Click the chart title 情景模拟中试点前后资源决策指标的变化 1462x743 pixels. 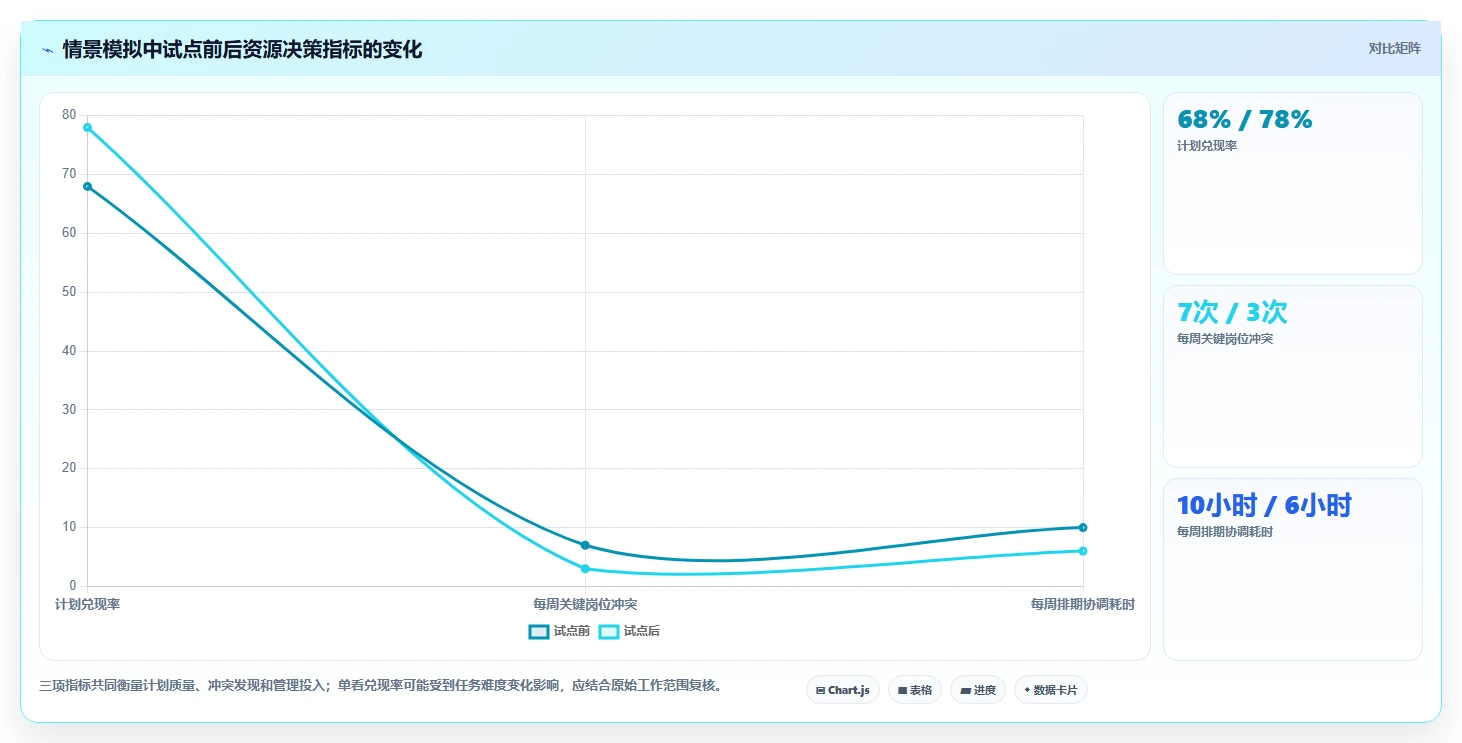(x=242, y=50)
